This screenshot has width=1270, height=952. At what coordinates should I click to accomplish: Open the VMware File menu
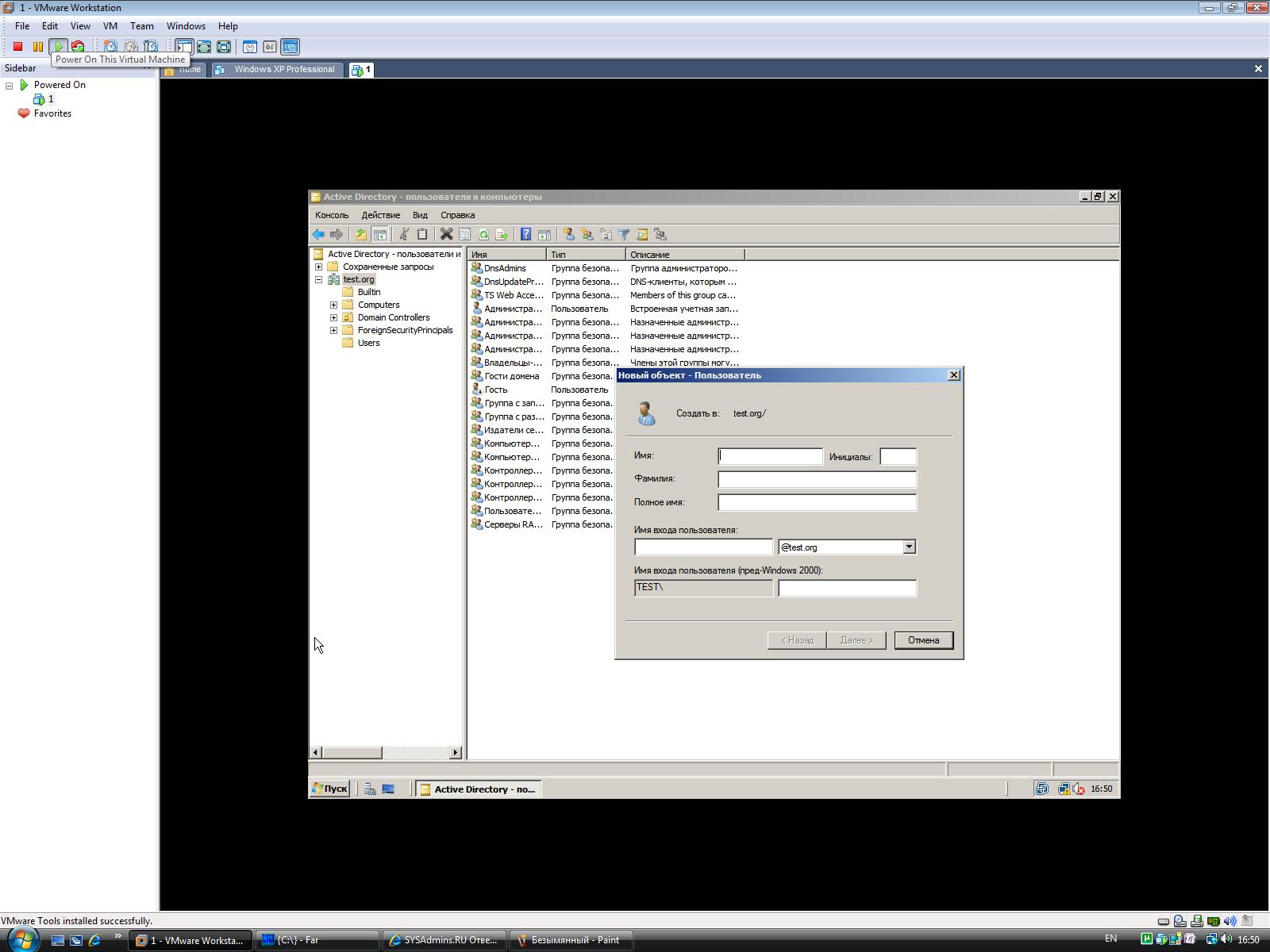[x=22, y=26]
